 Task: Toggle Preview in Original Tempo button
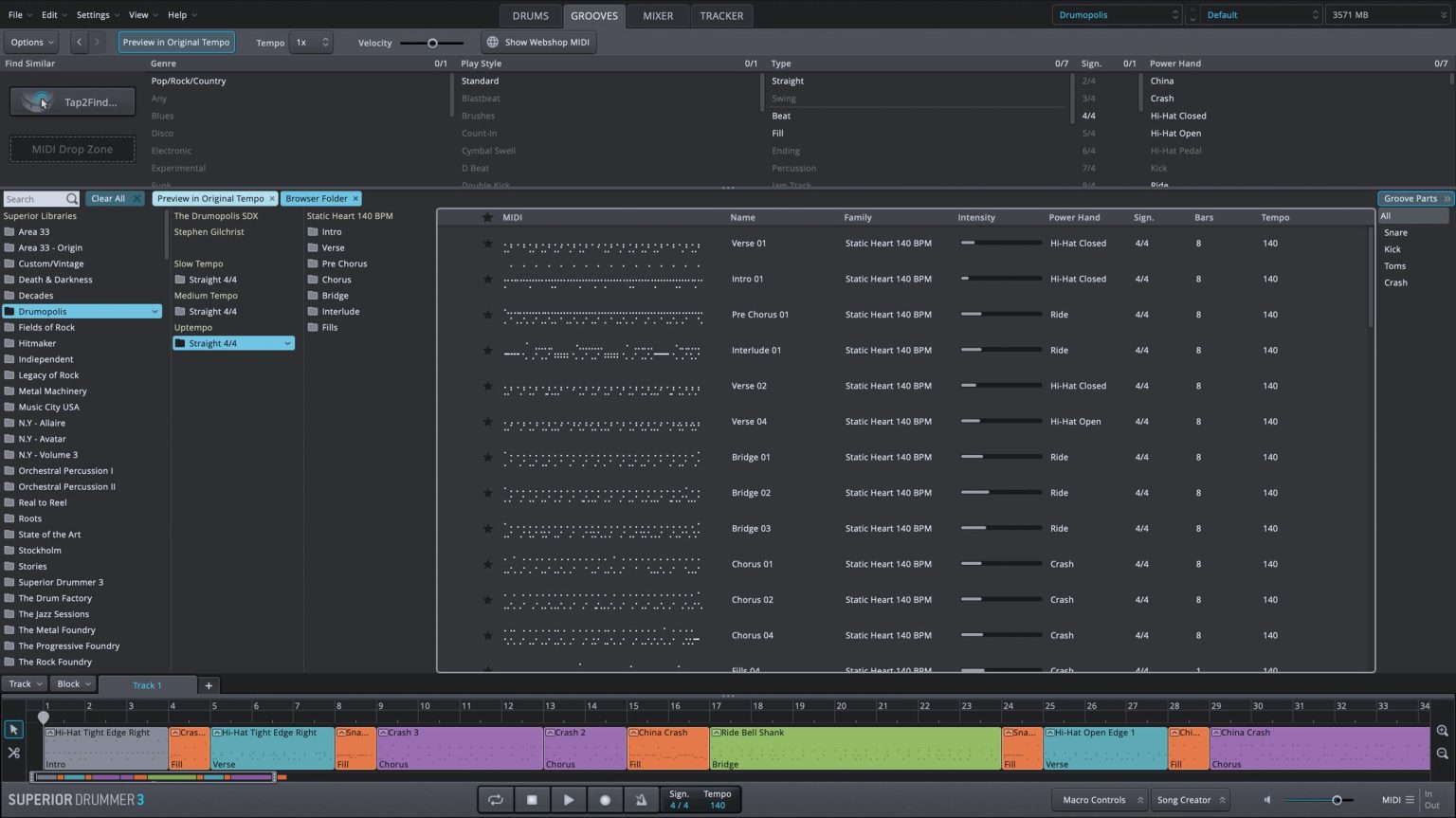coord(176,43)
